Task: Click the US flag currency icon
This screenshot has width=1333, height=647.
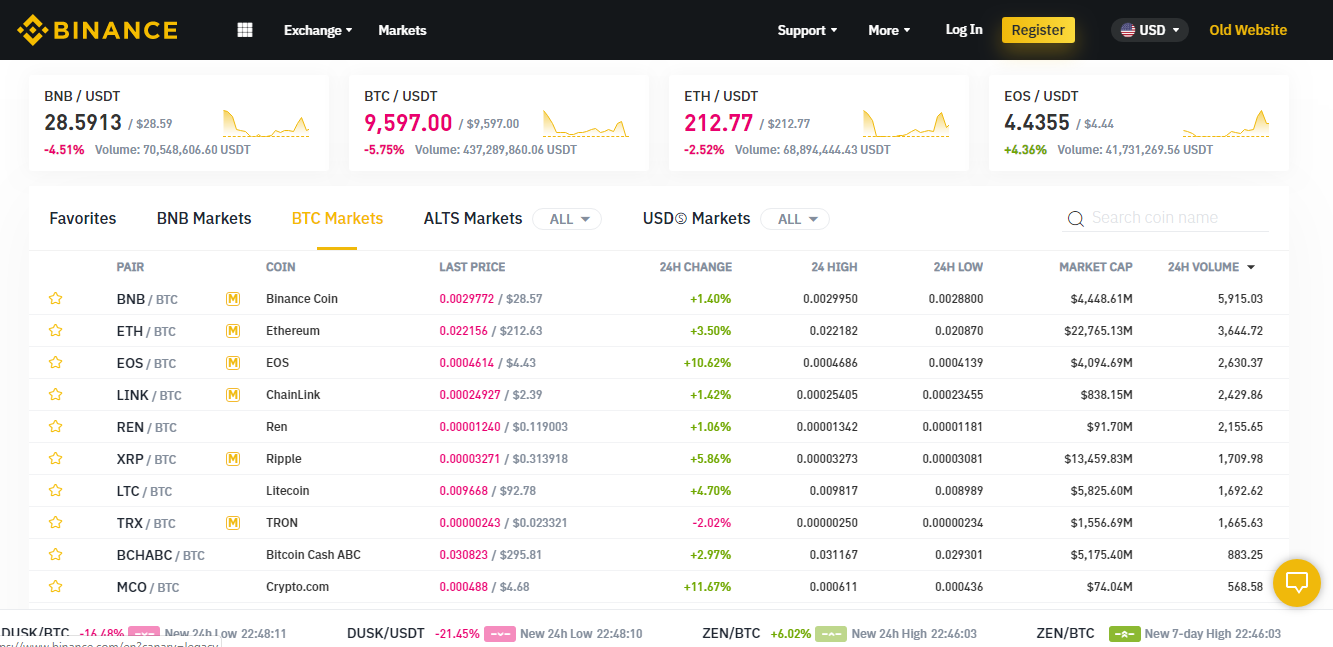Action: [x=1128, y=30]
